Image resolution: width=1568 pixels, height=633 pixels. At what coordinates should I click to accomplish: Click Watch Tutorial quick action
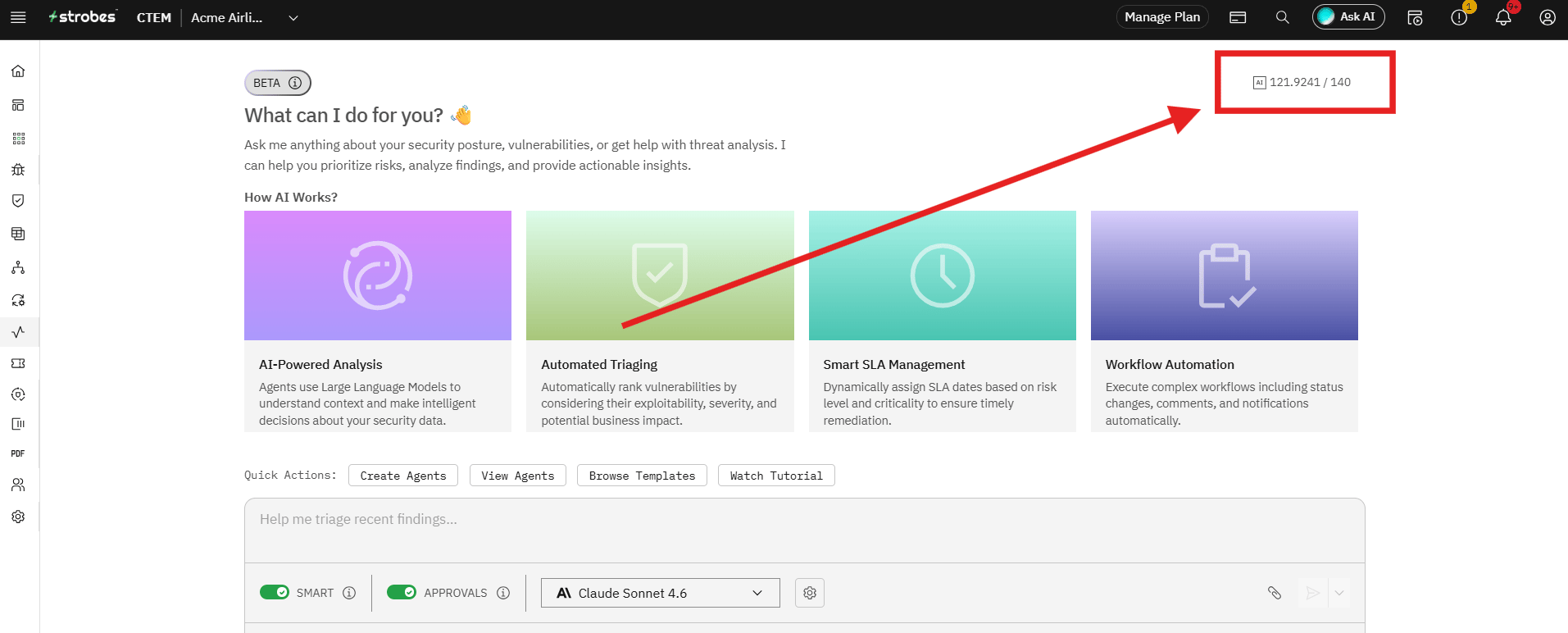[x=776, y=476]
